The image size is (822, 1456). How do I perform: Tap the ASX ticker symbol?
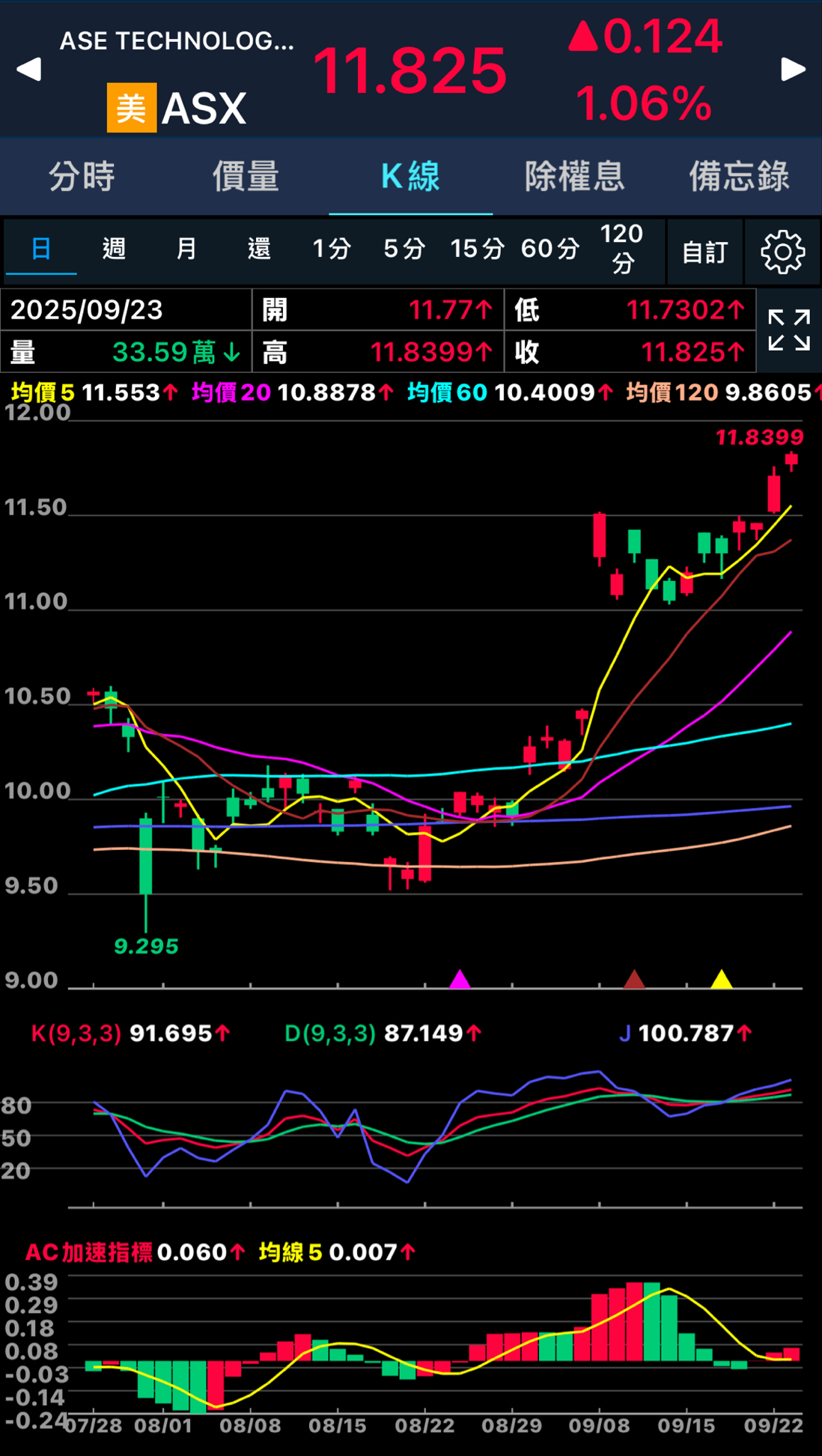pyautogui.click(x=204, y=109)
